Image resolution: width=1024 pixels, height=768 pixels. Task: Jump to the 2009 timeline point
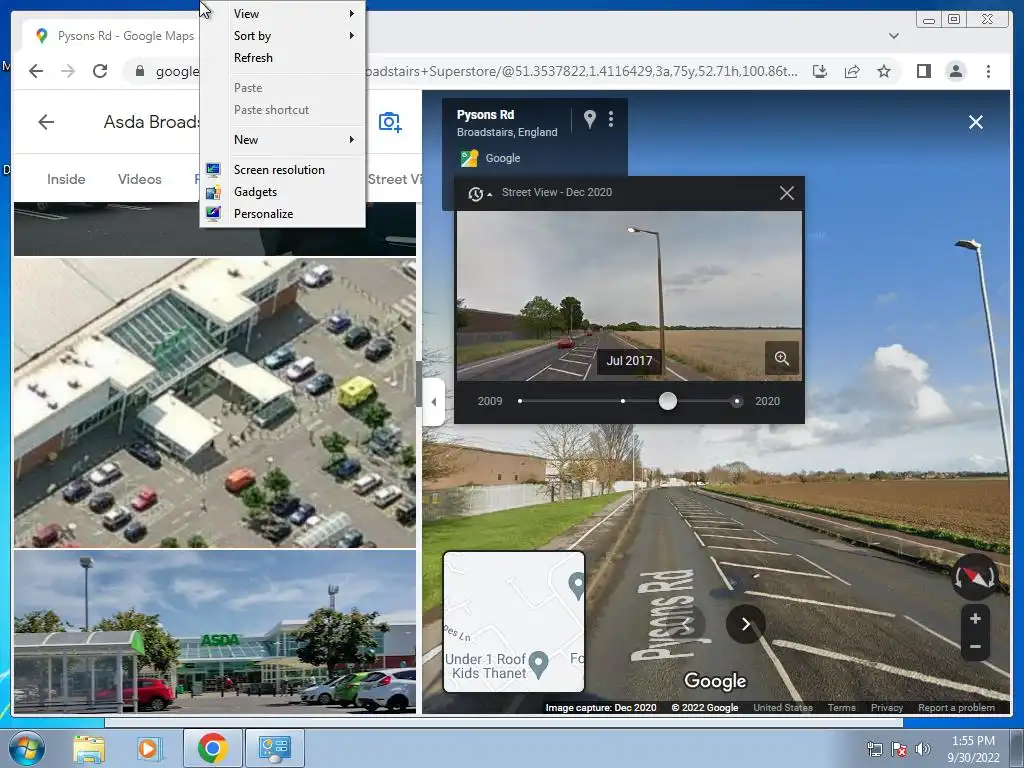pos(520,401)
